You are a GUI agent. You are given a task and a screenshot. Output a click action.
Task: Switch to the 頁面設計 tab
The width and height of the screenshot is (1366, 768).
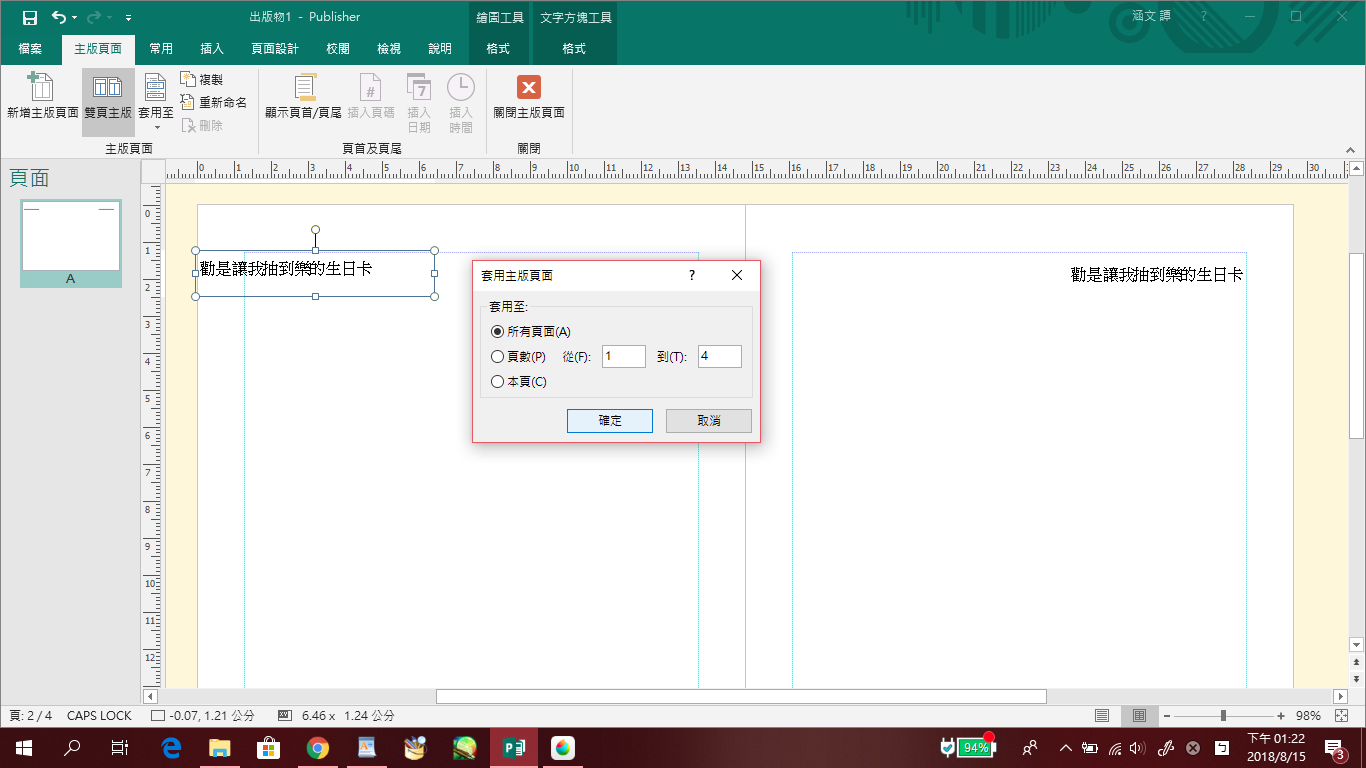pyautogui.click(x=274, y=49)
